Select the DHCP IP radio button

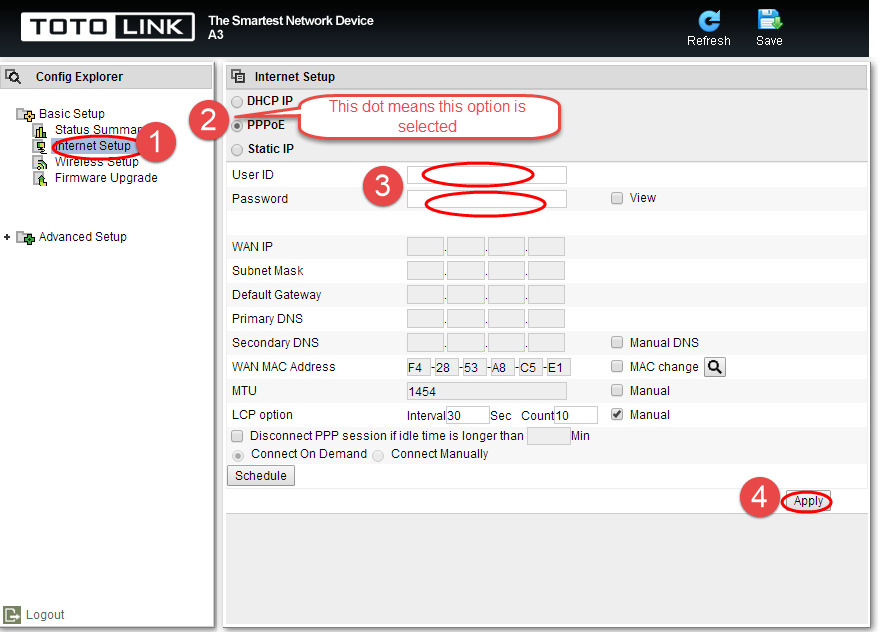tap(237, 101)
